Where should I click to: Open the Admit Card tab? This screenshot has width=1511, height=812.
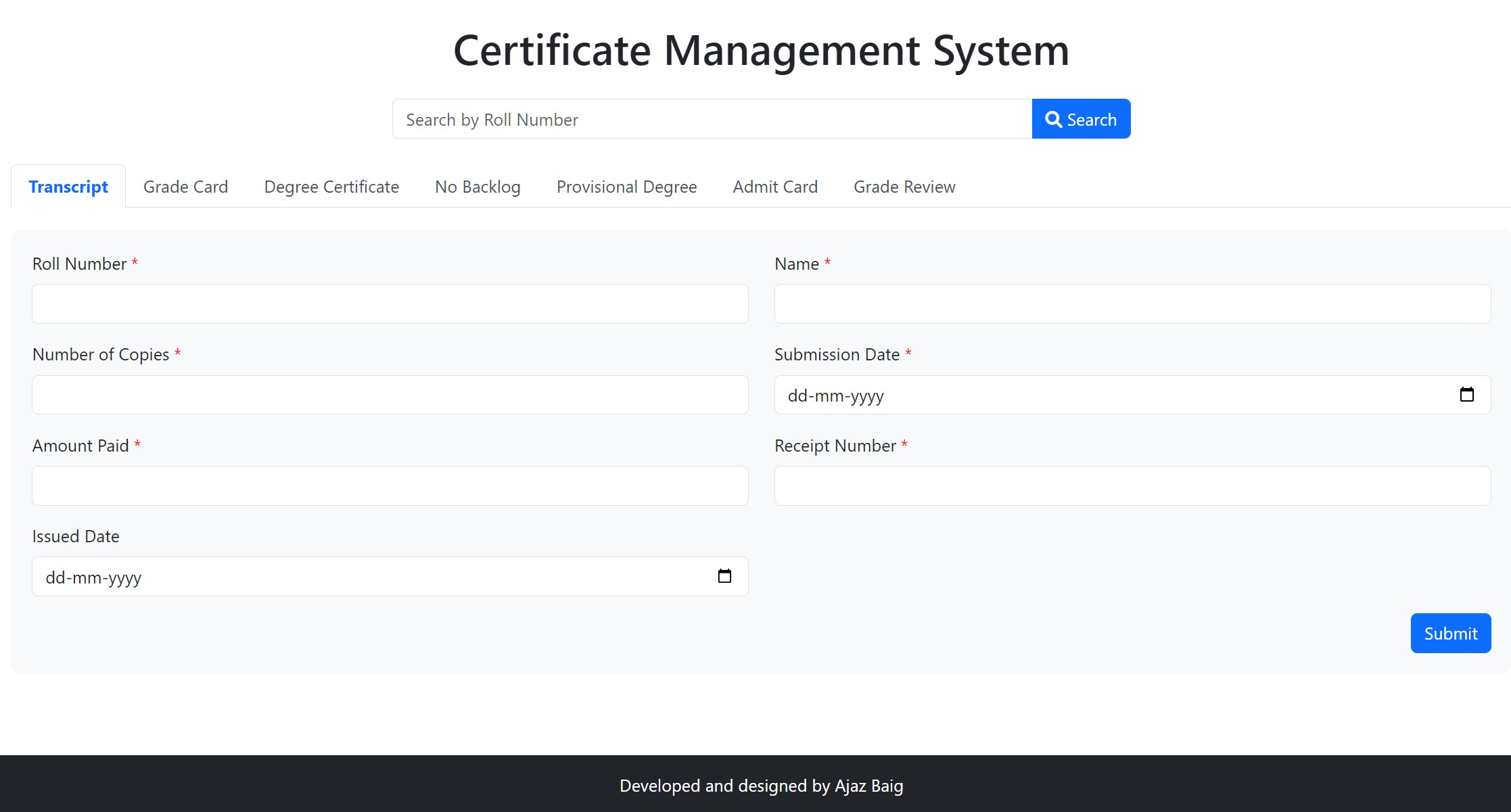pos(774,187)
